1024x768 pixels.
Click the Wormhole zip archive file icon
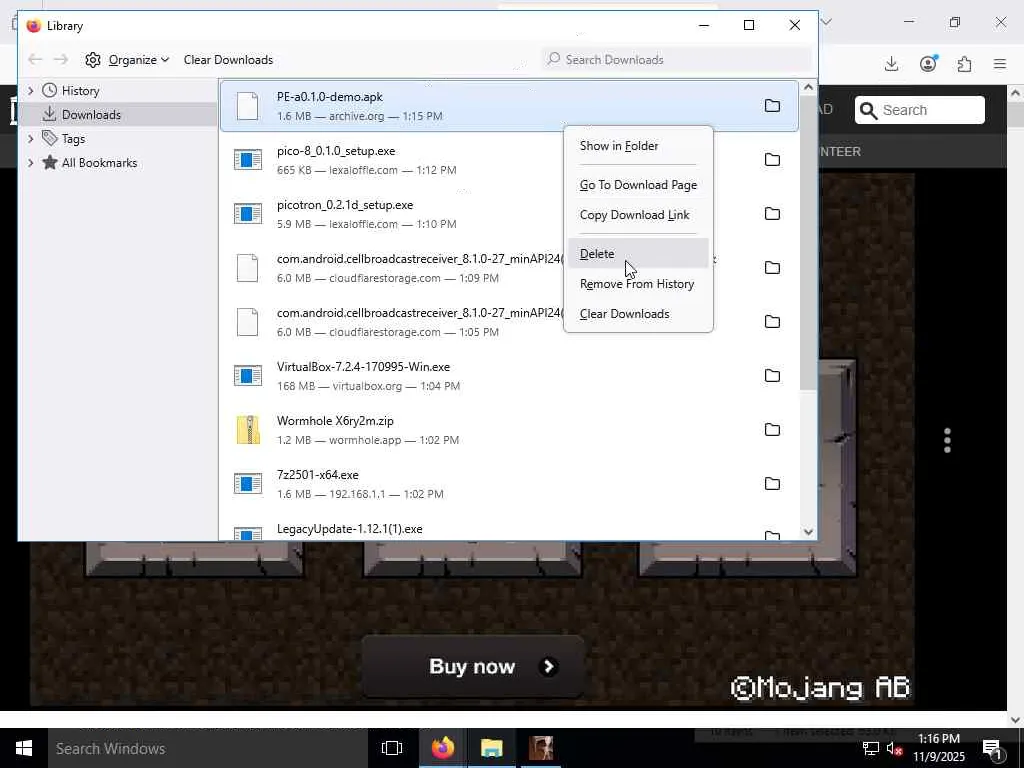coord(248,430)
